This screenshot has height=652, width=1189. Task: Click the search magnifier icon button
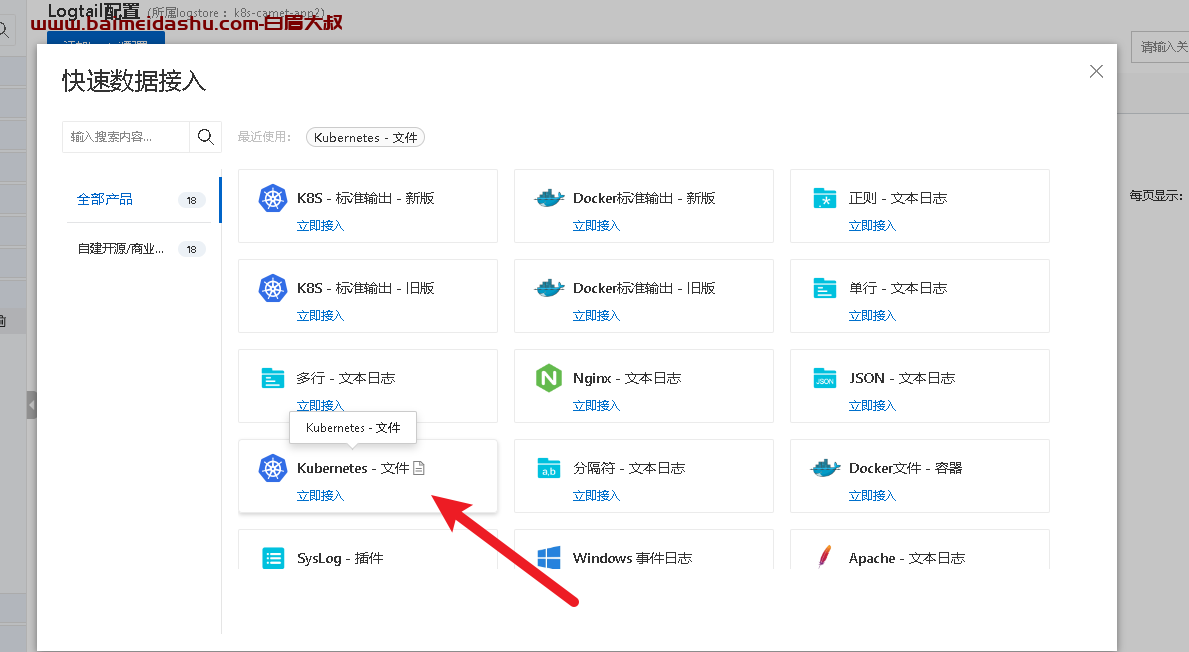(x=206, y=137)
